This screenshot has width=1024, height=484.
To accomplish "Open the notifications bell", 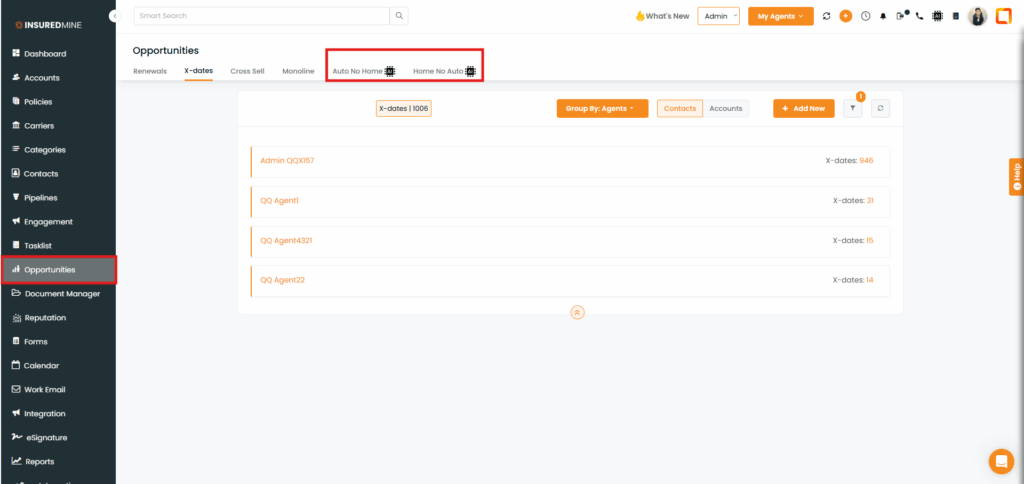I will [883, 16].
